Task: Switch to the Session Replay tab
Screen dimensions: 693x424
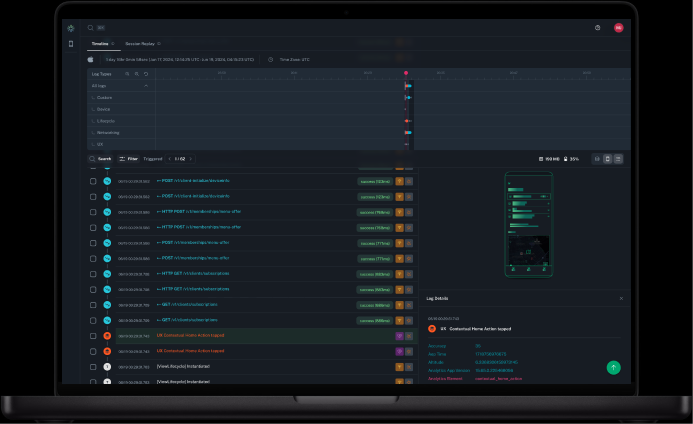Action: [140, 44]
